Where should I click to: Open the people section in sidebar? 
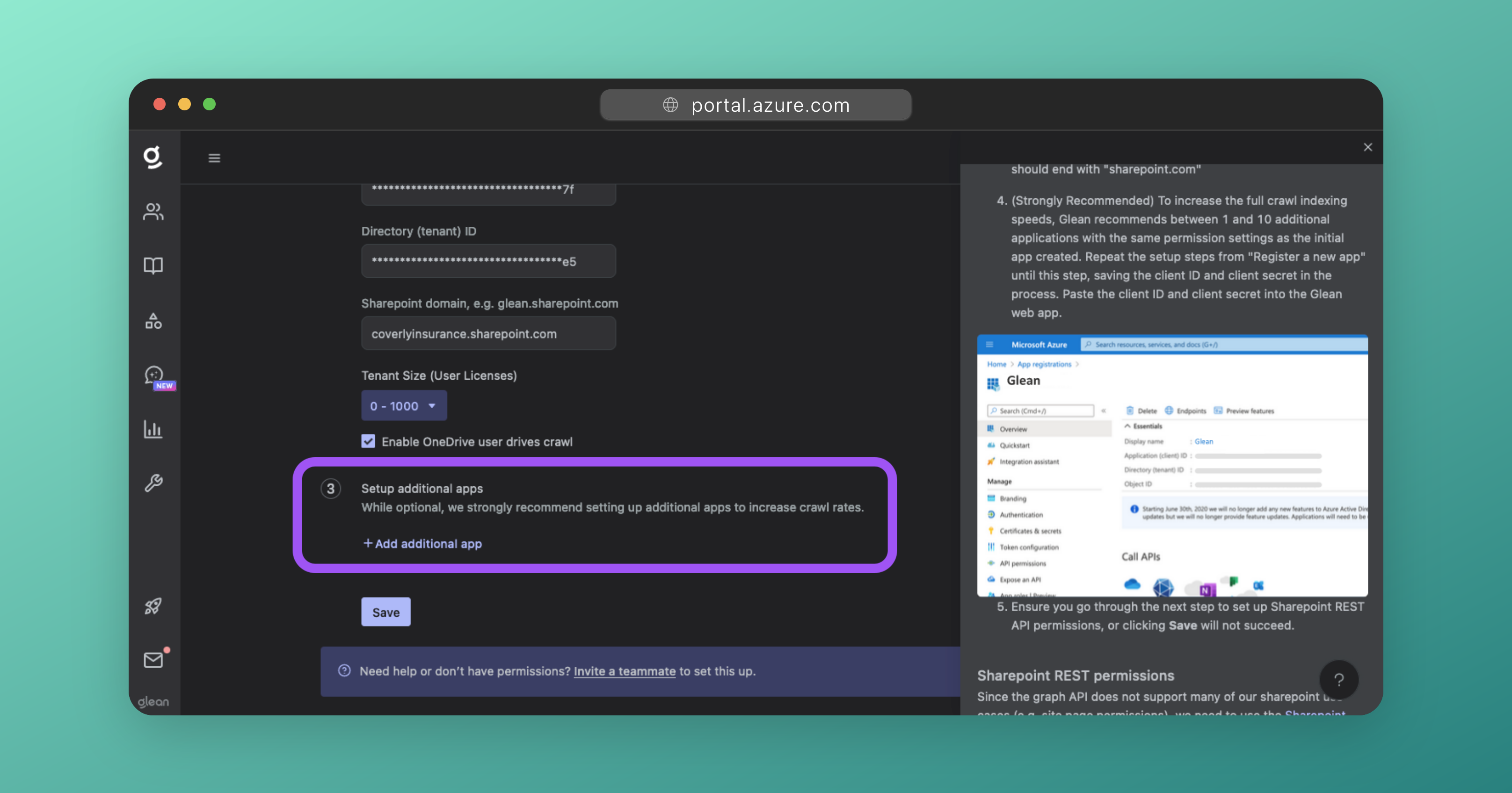point(153,212)
